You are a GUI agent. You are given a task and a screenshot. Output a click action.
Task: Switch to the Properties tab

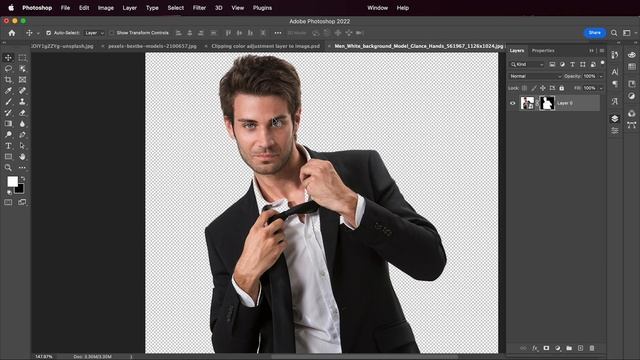[543, 51]
